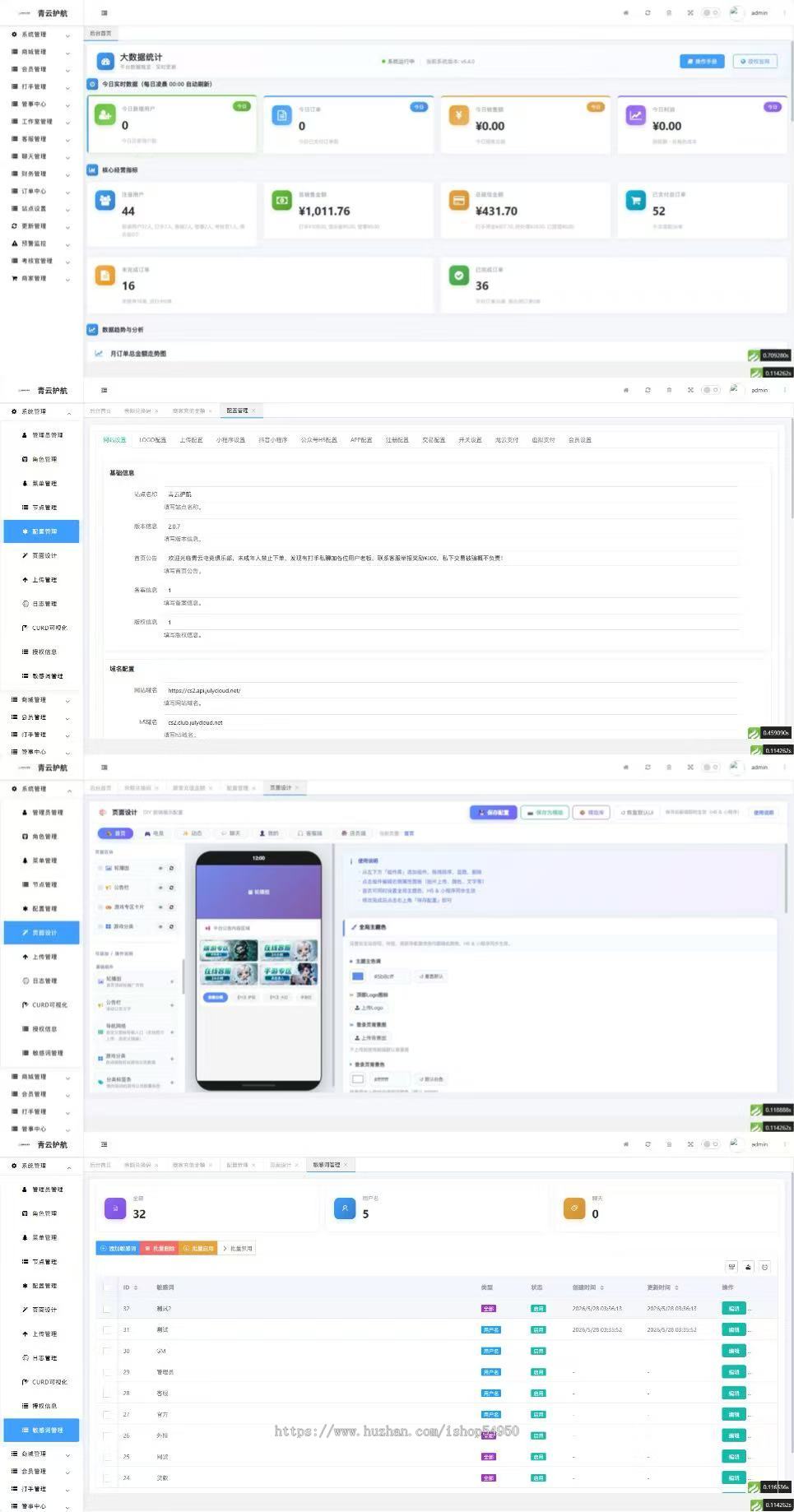Image resolution: width=794 pixels, height=1512 pixels.
Task: Click the green 今日新增用户 user icon
Action: click(x=105, y=115)
